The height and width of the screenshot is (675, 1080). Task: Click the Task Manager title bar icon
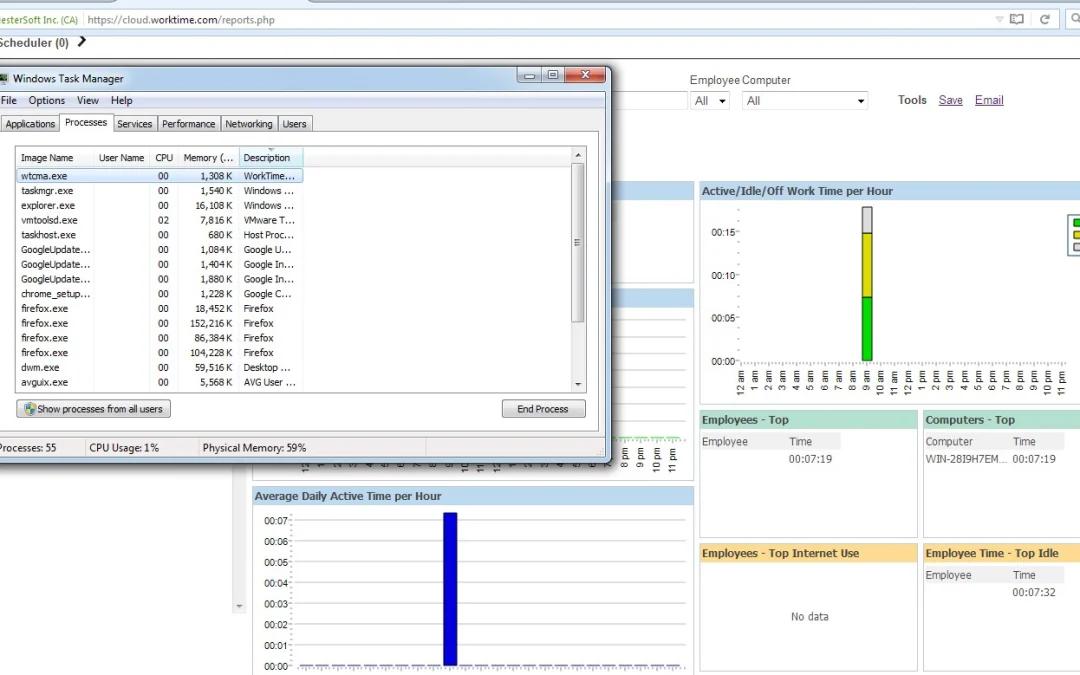(x=3, y=79)
